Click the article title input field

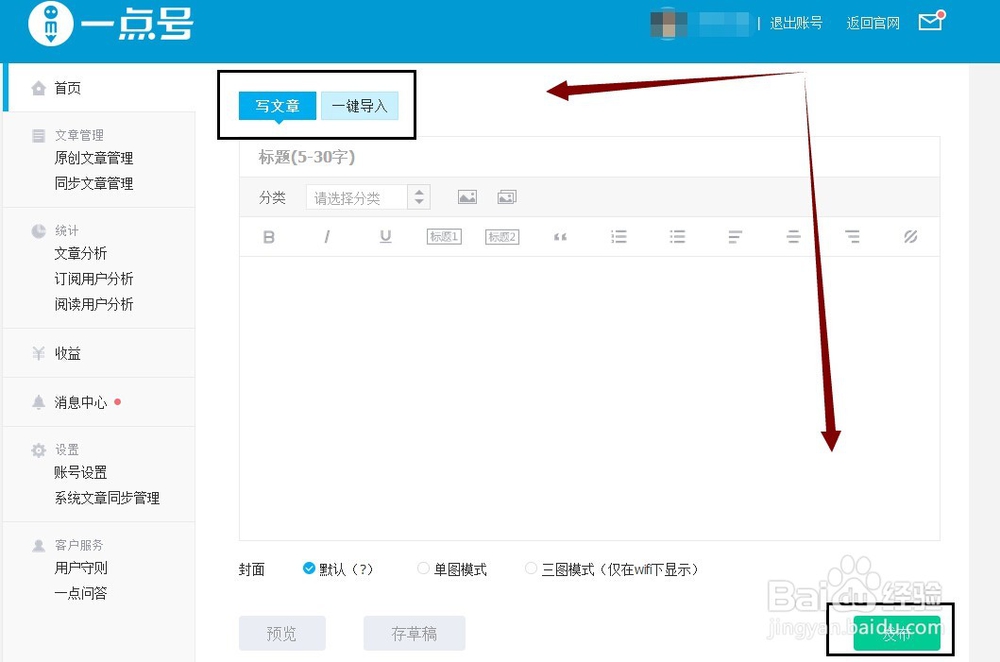(x=590, y=157)
